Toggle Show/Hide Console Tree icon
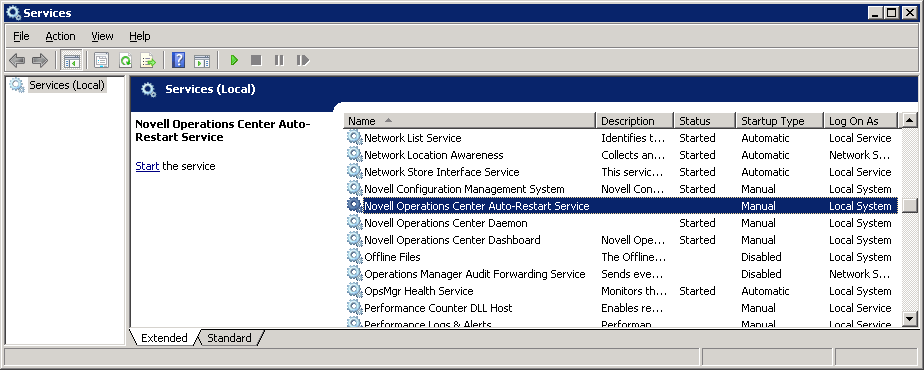Viewport: 924px width, 370px height. coord(72,60)
